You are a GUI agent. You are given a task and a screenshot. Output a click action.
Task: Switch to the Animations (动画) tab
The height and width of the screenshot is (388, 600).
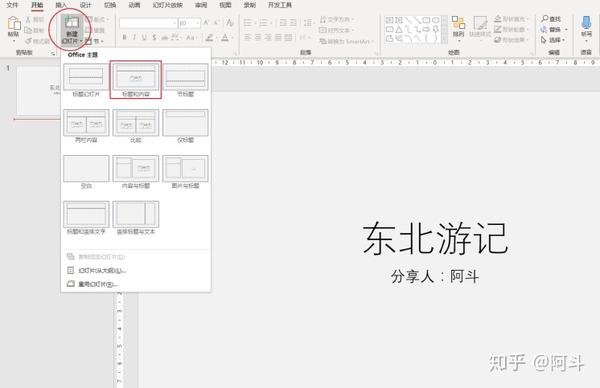coord(134,5)
